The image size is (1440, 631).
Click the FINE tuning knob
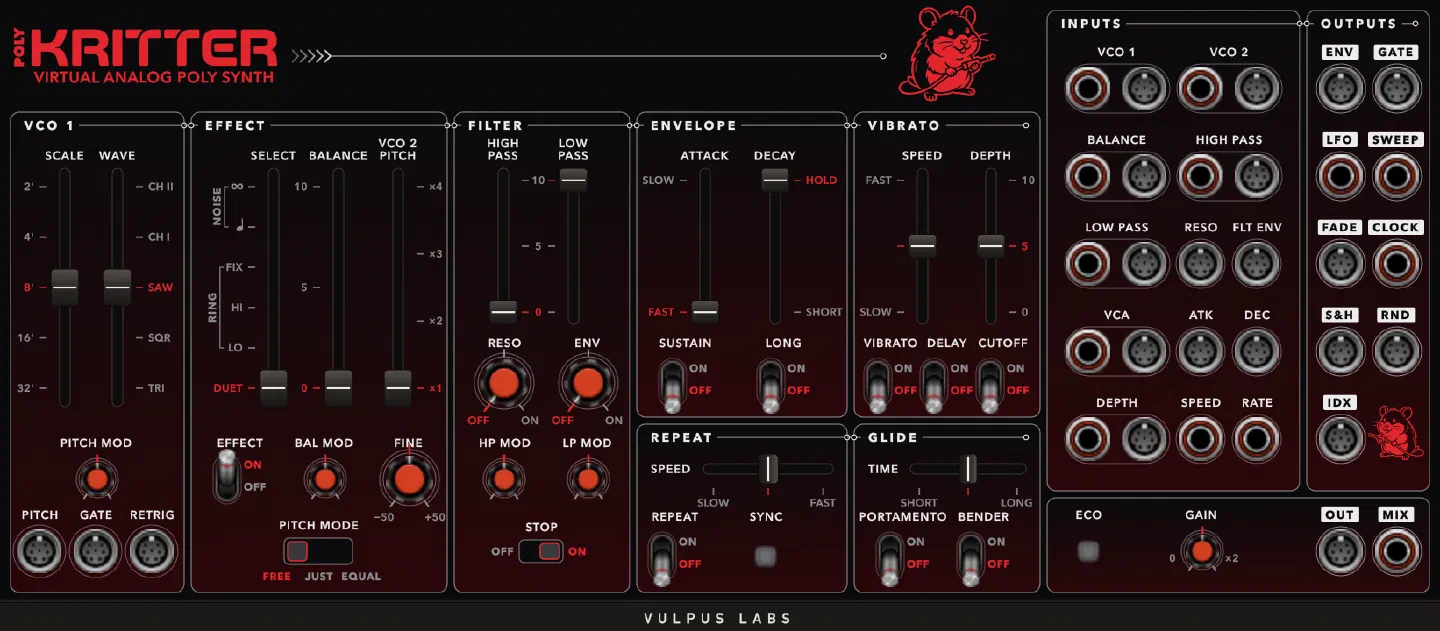point(408,479)
